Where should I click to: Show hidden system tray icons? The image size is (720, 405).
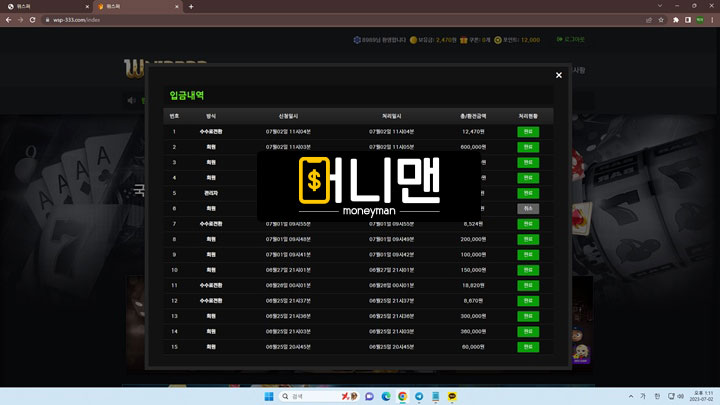(631, 396)
